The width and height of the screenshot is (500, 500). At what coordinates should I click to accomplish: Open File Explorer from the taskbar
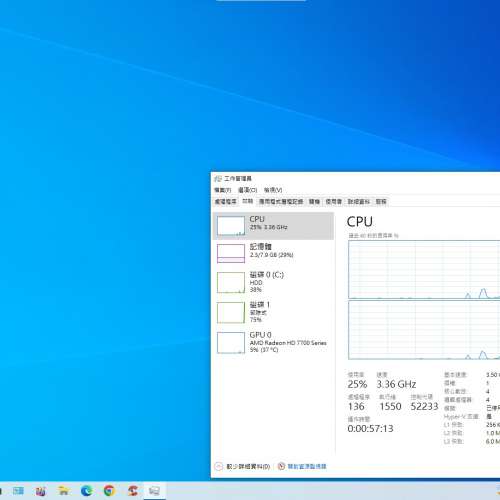tap(63, 491)
